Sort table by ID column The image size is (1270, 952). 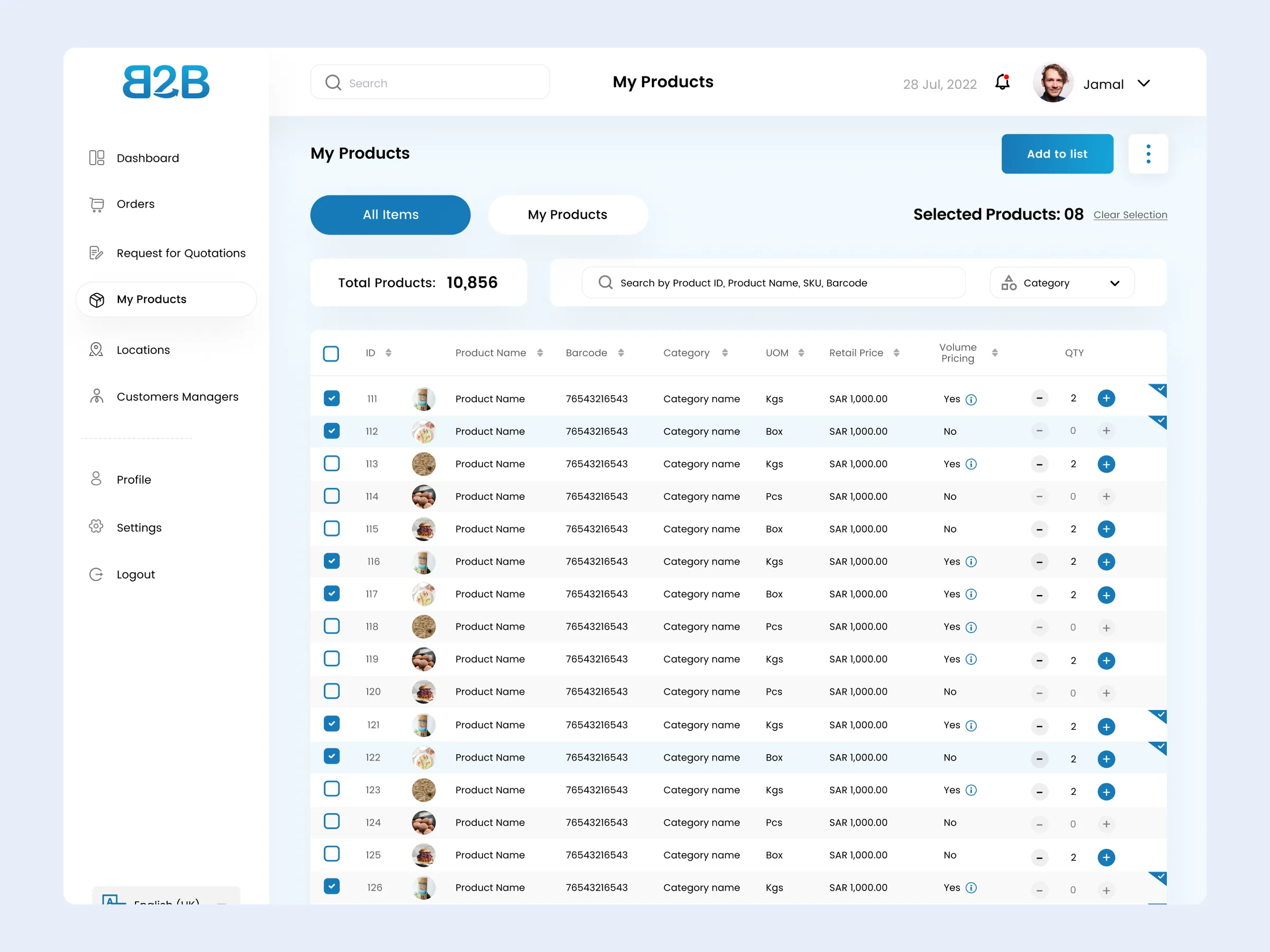[389, 353]
